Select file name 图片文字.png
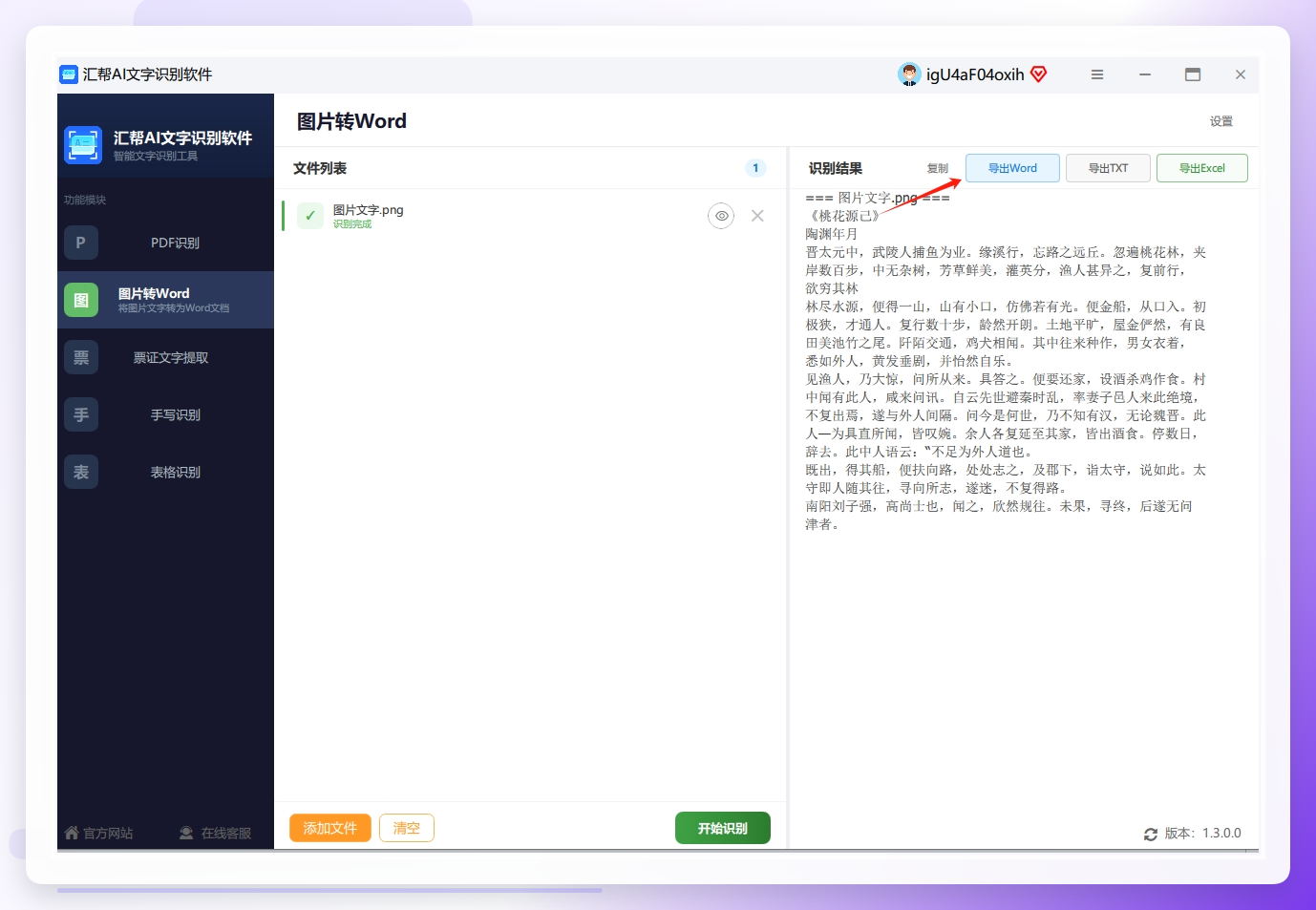 coord(368,210)
